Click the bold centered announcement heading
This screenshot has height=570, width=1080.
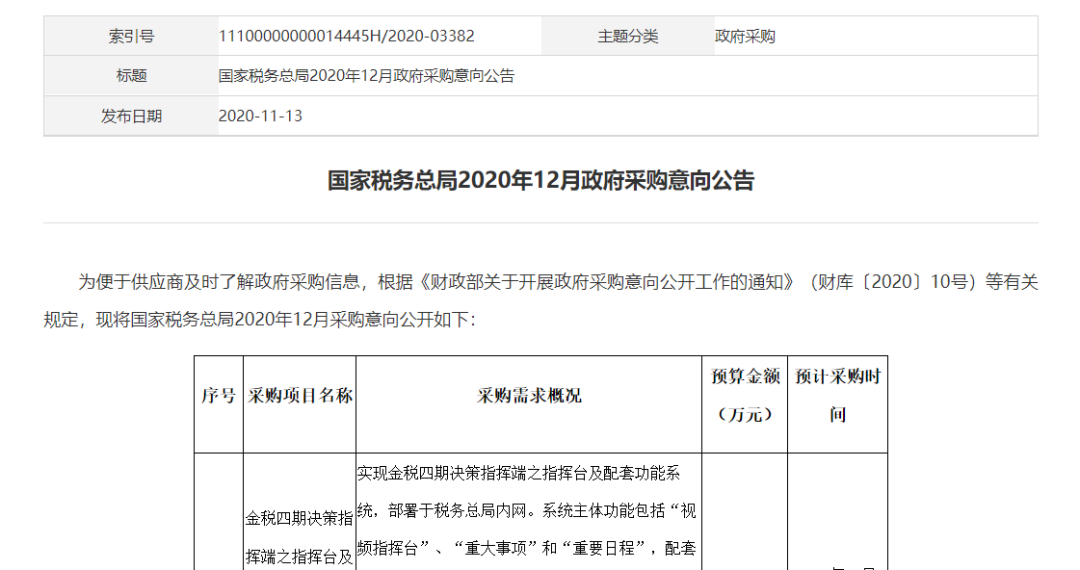point(541,181)
